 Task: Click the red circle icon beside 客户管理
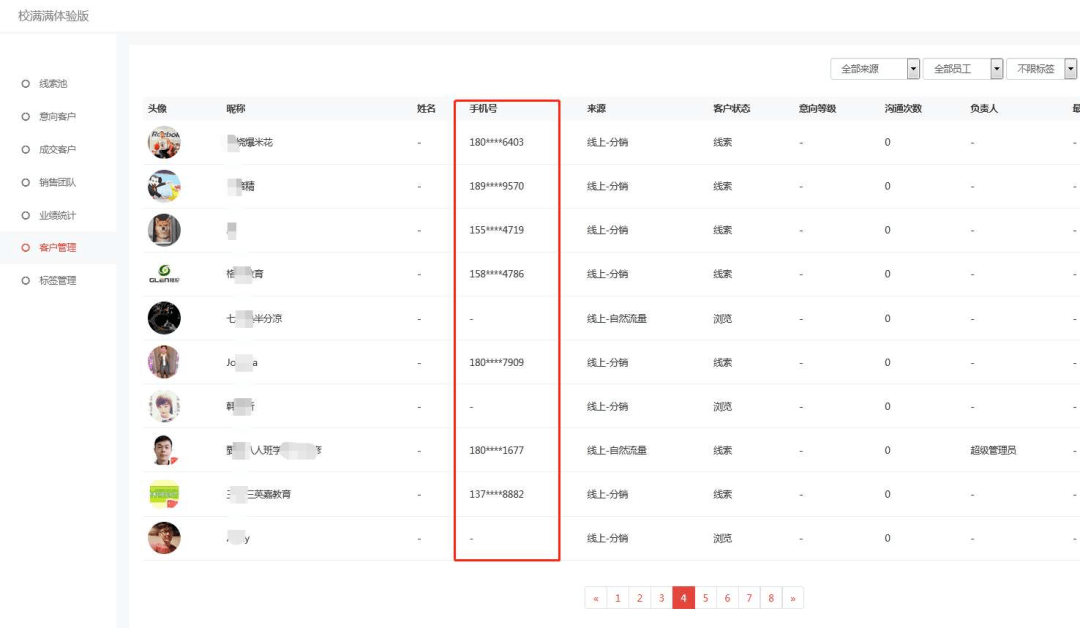click(x=25, y=248)
